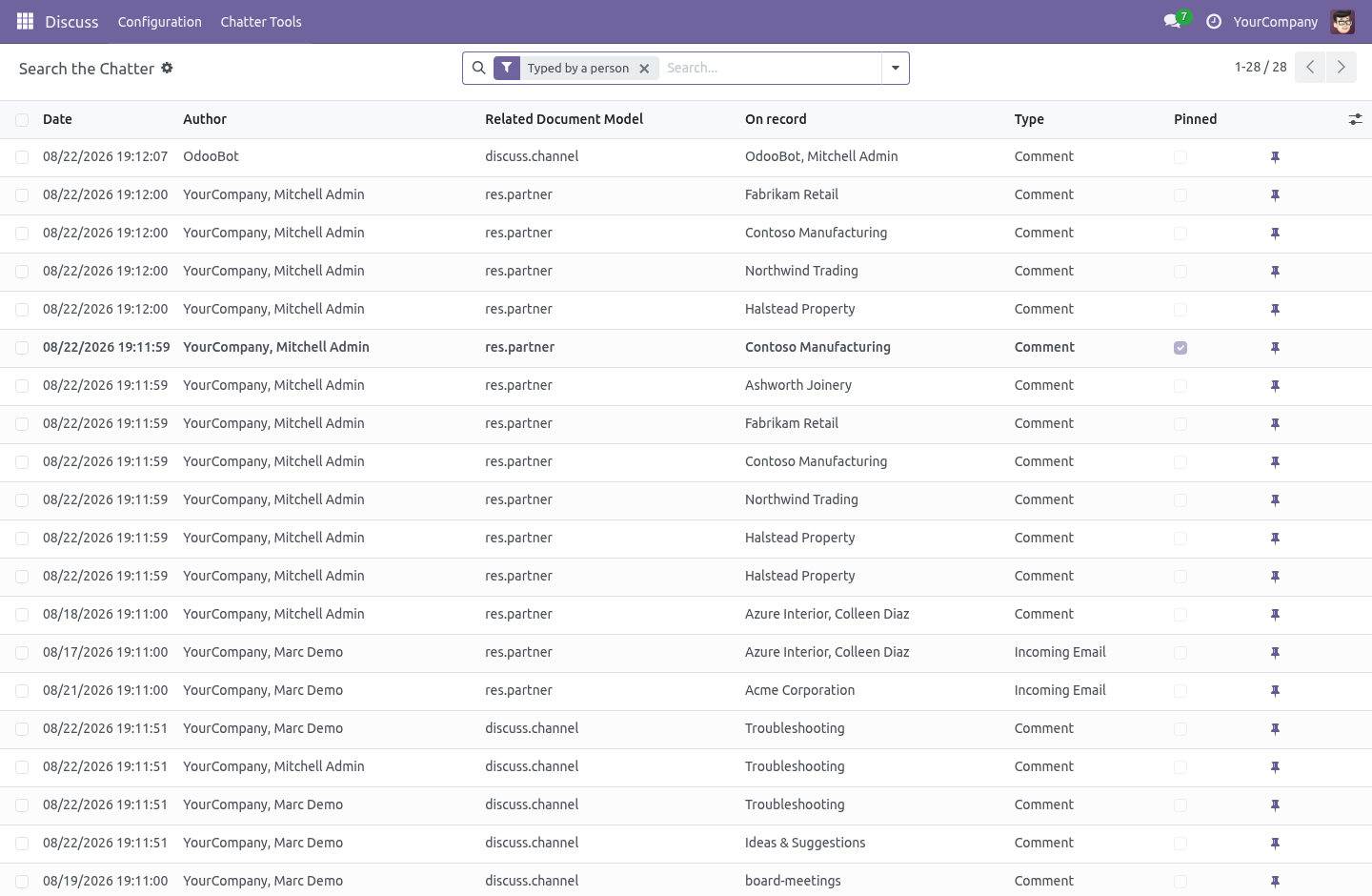Open the apps grid menu icon
This screenshot has width=1372, height=896.
point(25,21)
